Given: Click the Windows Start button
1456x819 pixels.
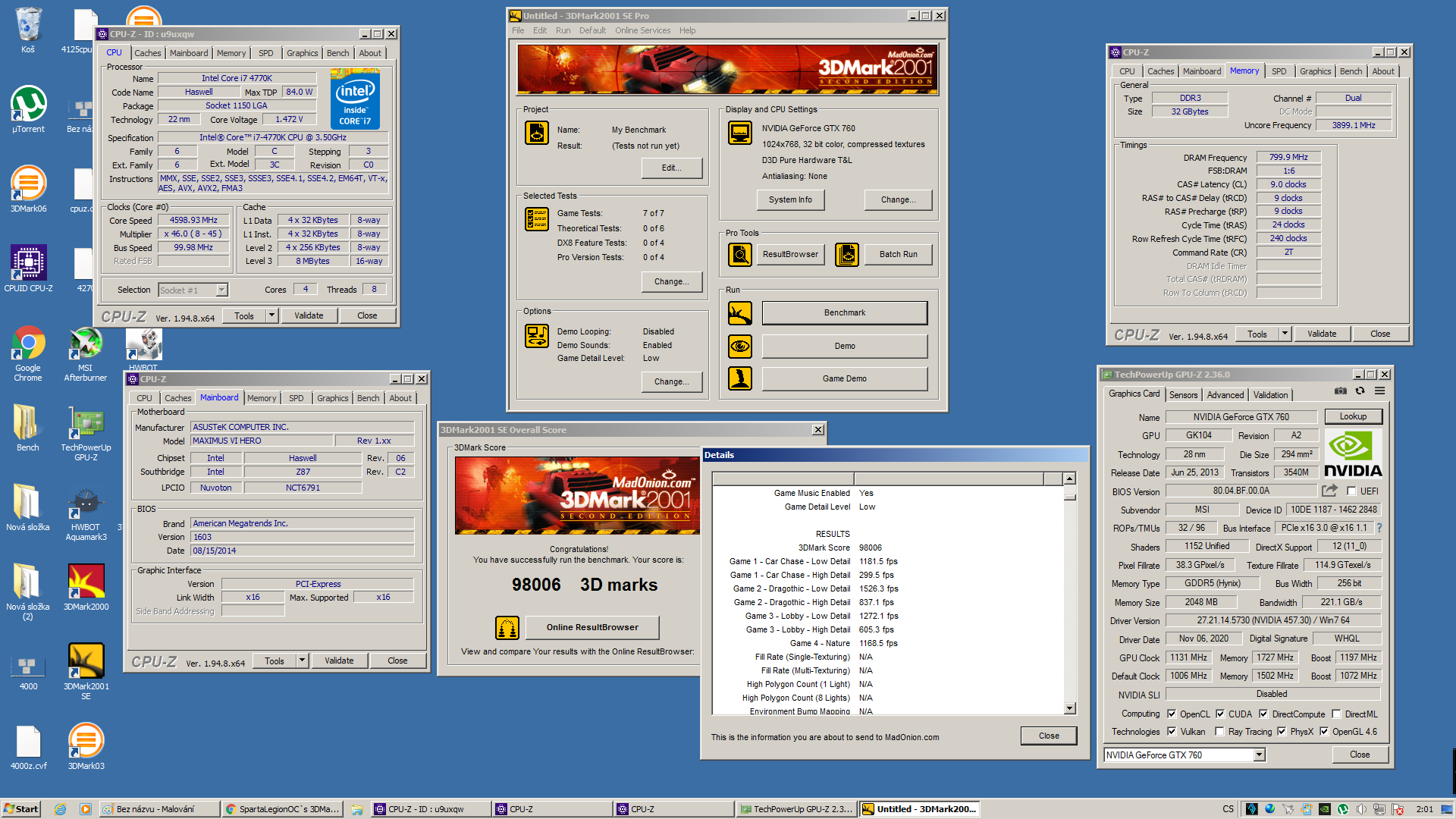Looking at the screenshot, I should (20, 809).
